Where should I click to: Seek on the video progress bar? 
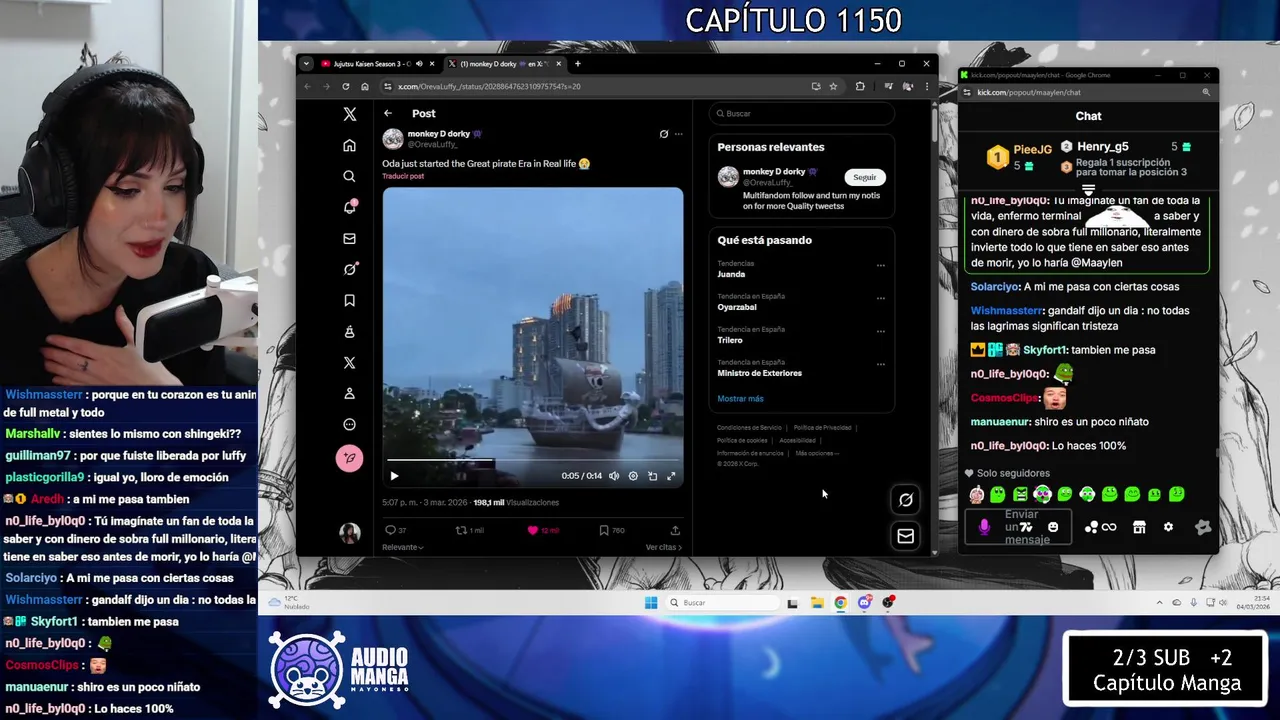pos(532,461)
